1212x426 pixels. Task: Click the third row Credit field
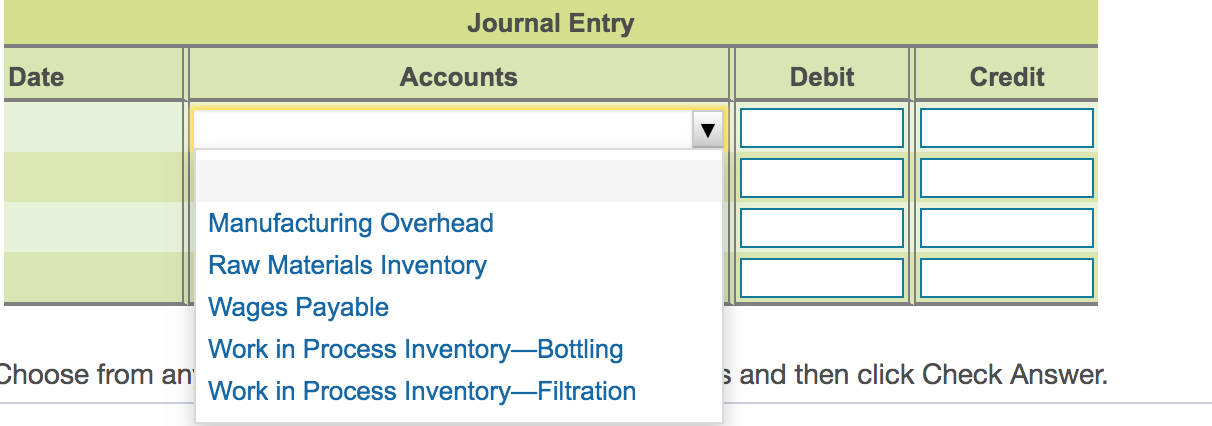pos(1006,228)
